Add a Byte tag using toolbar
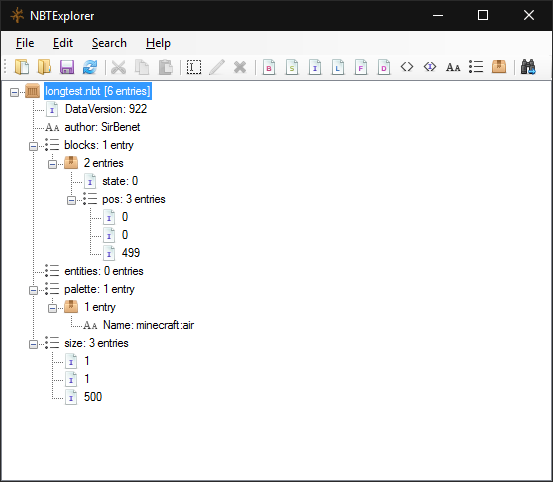 coord(269,67)
